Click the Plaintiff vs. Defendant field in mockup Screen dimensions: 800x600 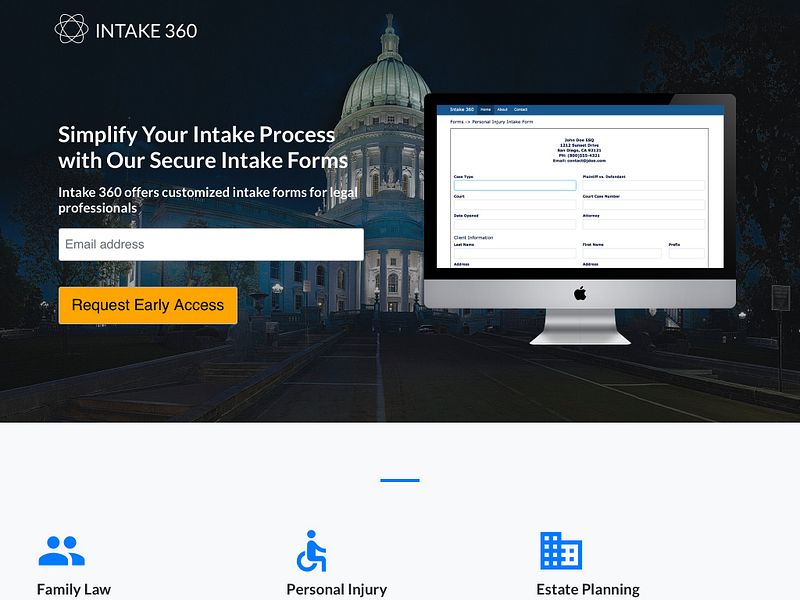(x=644, y=185)
